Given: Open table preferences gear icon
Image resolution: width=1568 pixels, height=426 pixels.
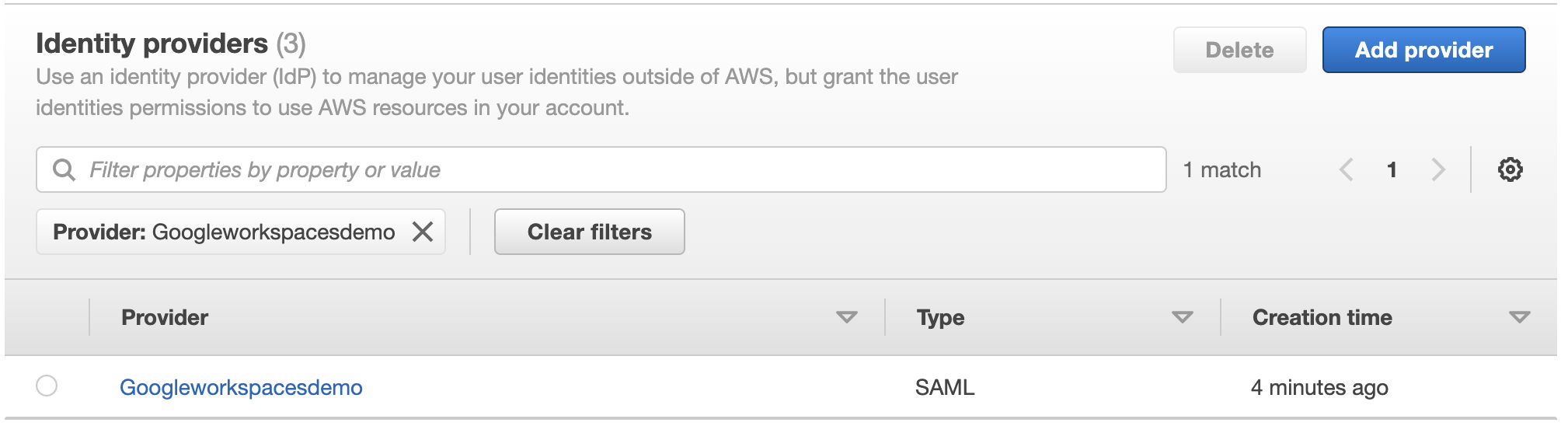Looking at the screenshot, I should click(x=1510, y=169).
